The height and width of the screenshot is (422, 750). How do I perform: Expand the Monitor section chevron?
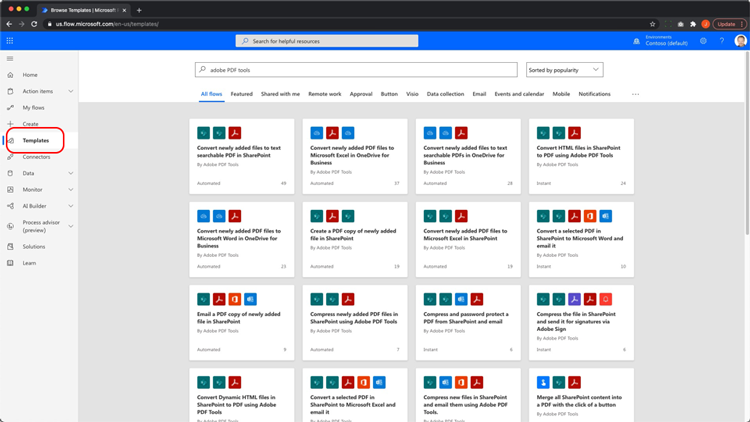click(x=71, y=189)
